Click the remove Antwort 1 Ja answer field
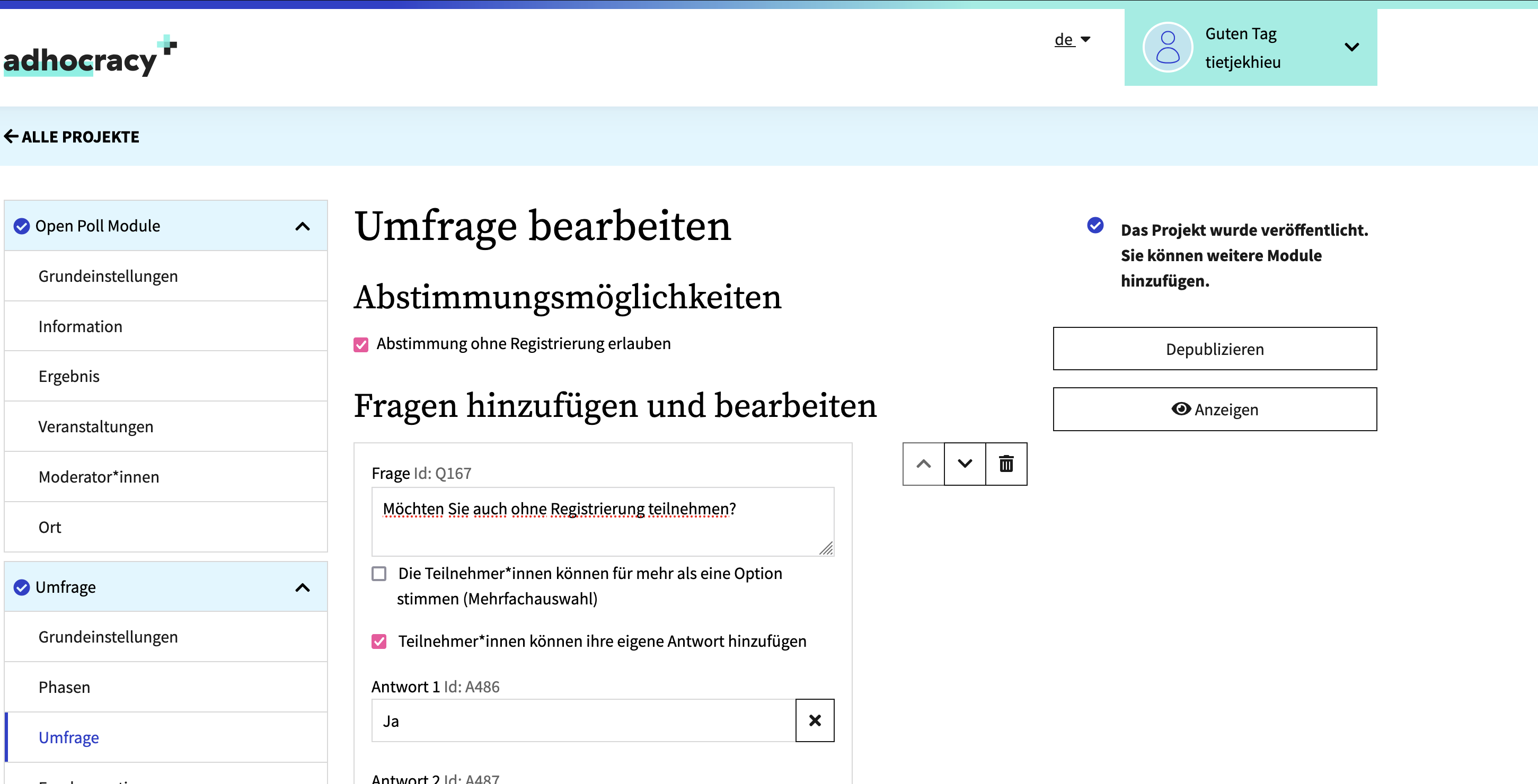This screenshot has height=784, width=1538. point(815,721)
